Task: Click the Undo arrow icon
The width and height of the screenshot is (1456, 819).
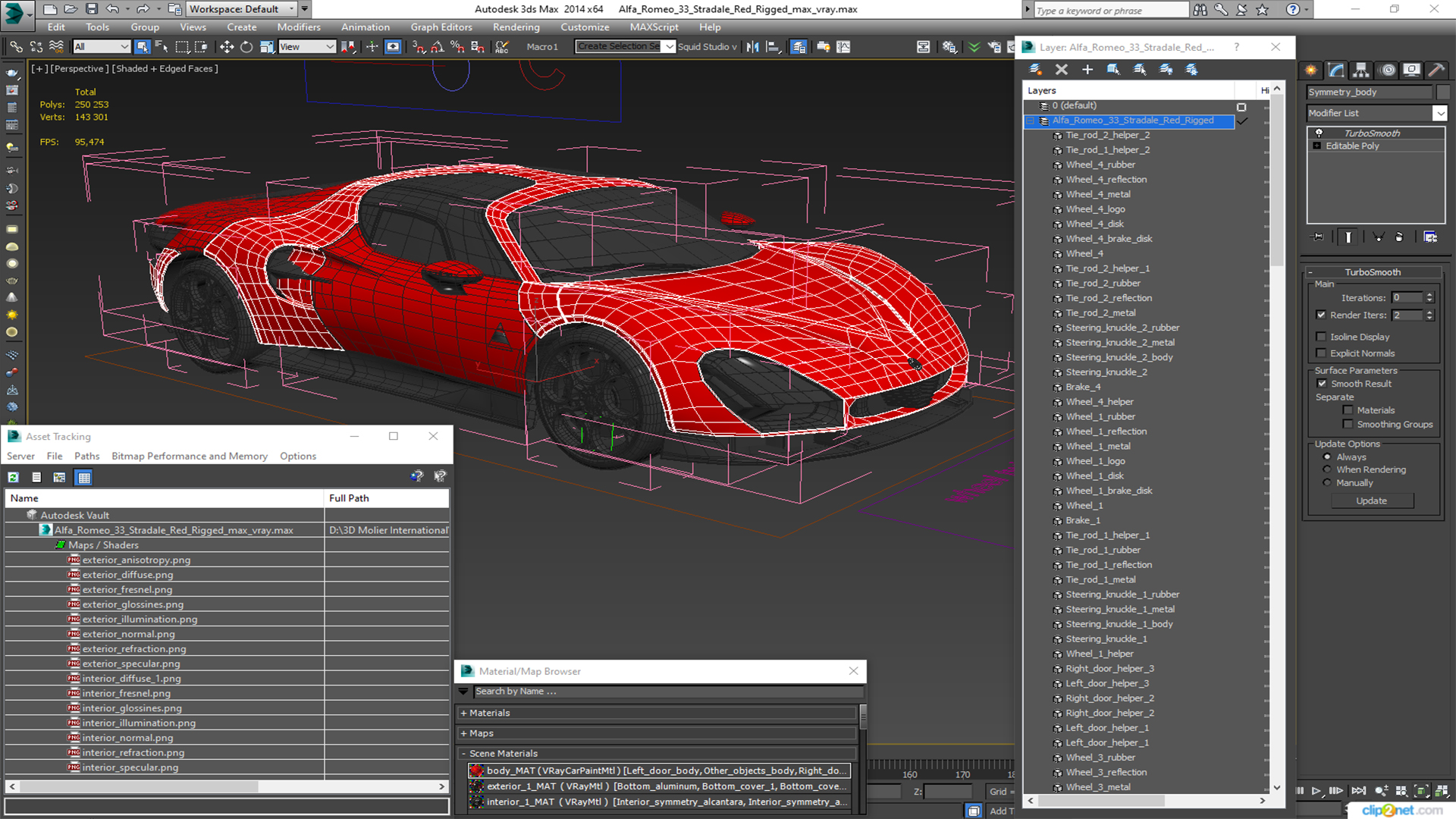Action: (x=113, y=9)
